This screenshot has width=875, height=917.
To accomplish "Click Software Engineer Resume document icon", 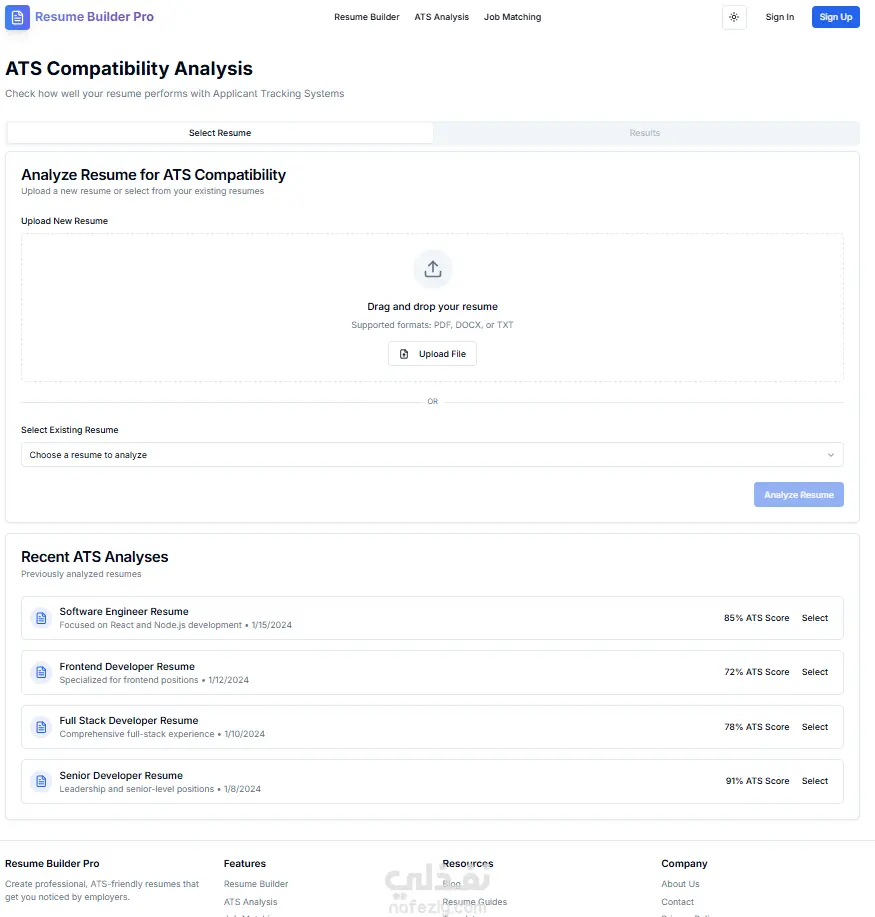I will coord(41,618).
